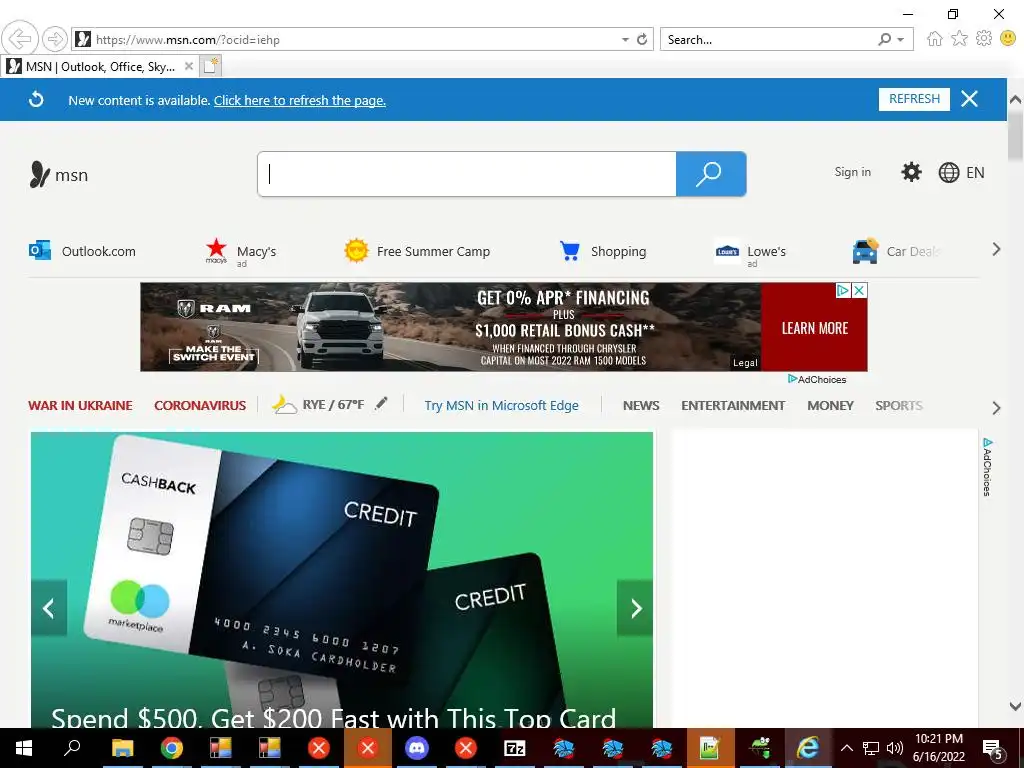The width and height of the screenshot is (1024, 768).
Task: Change language via EN globe
Action: (961, 172)
